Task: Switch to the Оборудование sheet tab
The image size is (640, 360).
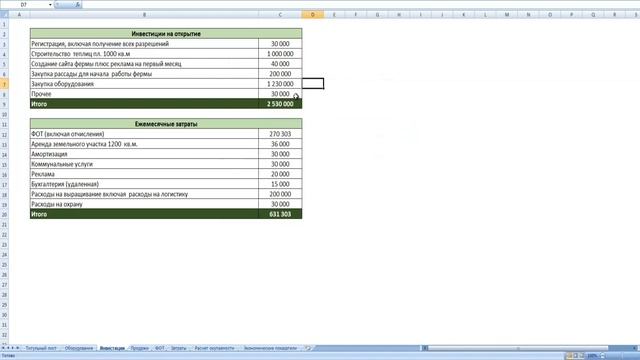Action: click(x=79, y=348)
